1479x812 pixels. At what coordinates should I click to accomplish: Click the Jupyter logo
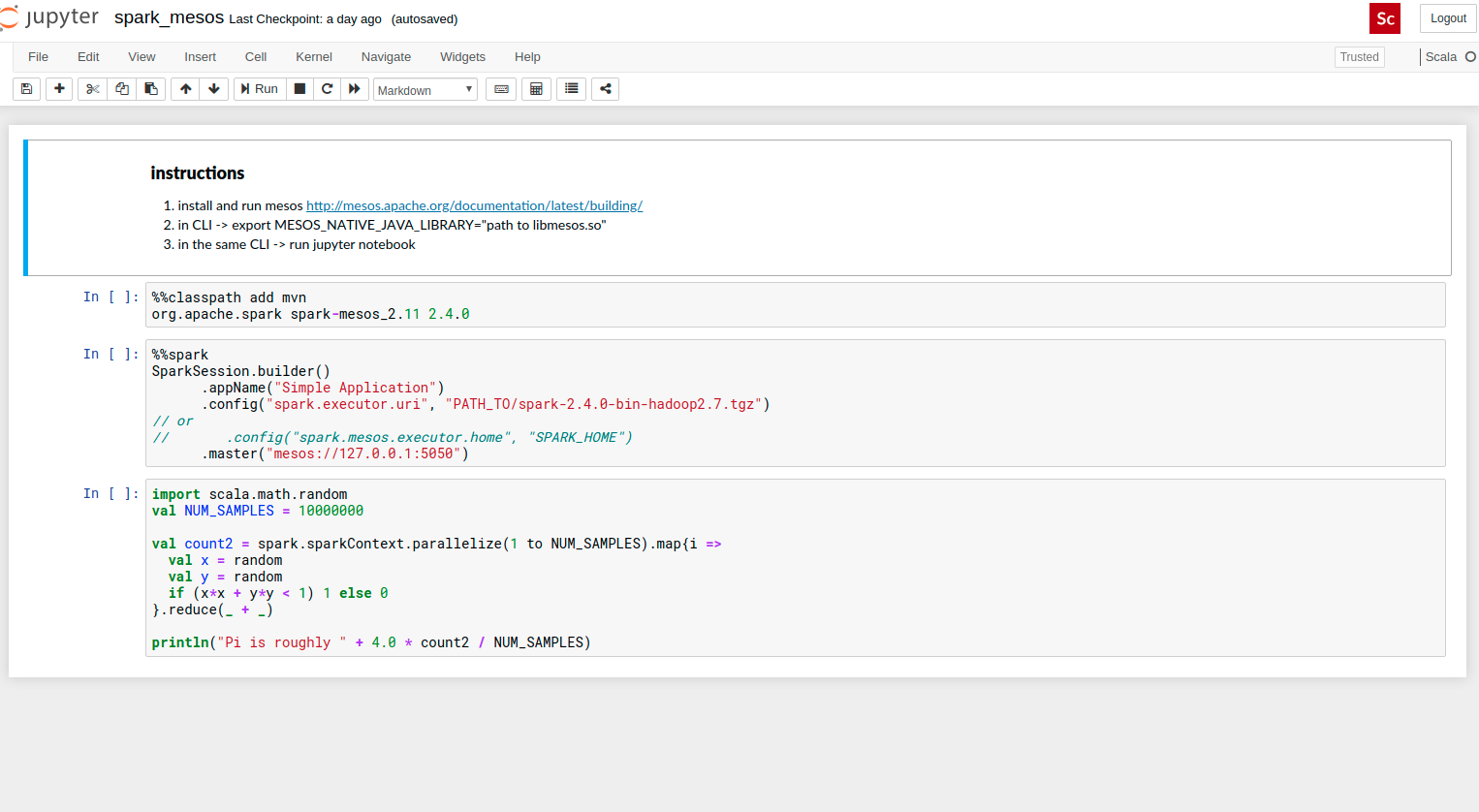pyautogui.click(x=50, y=16)
